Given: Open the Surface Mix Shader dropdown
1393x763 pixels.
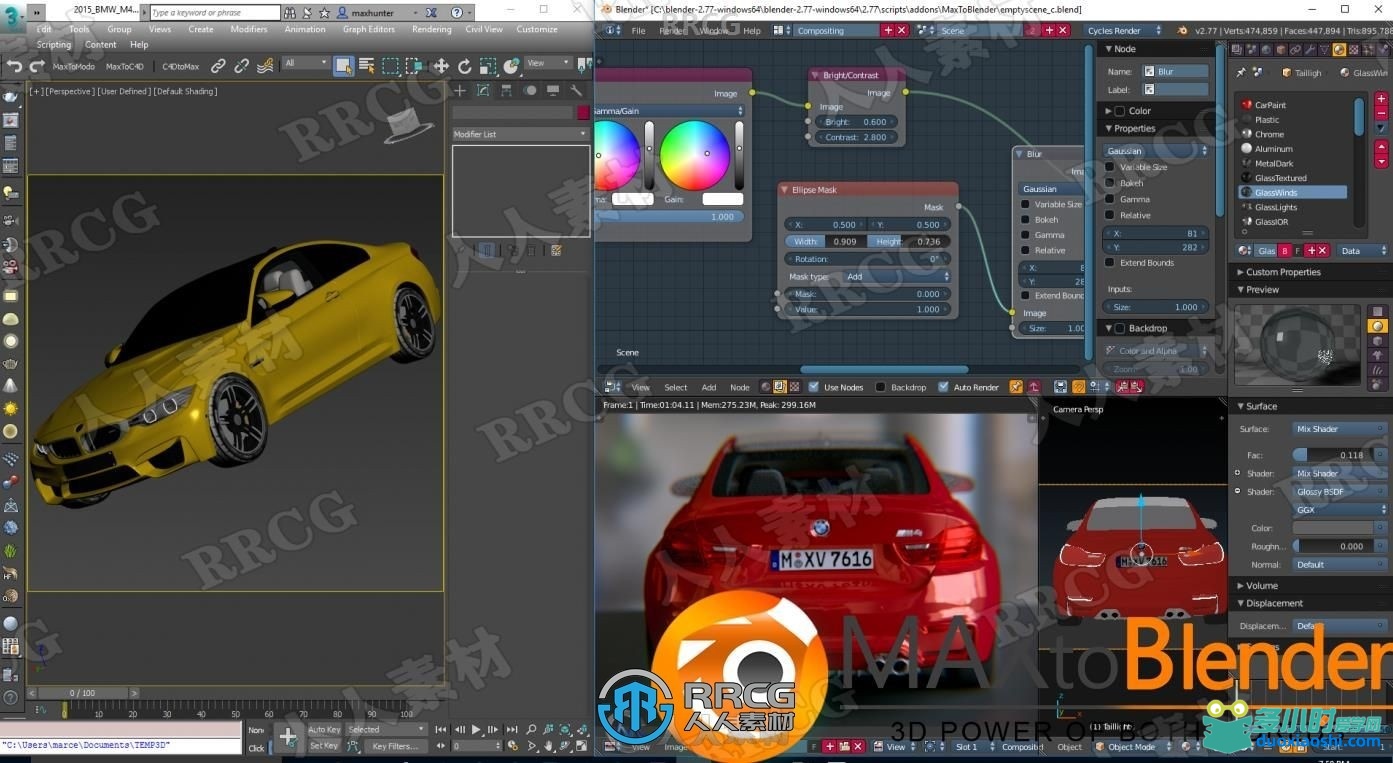Looking at the screenshot, I should pos(1340,429).
